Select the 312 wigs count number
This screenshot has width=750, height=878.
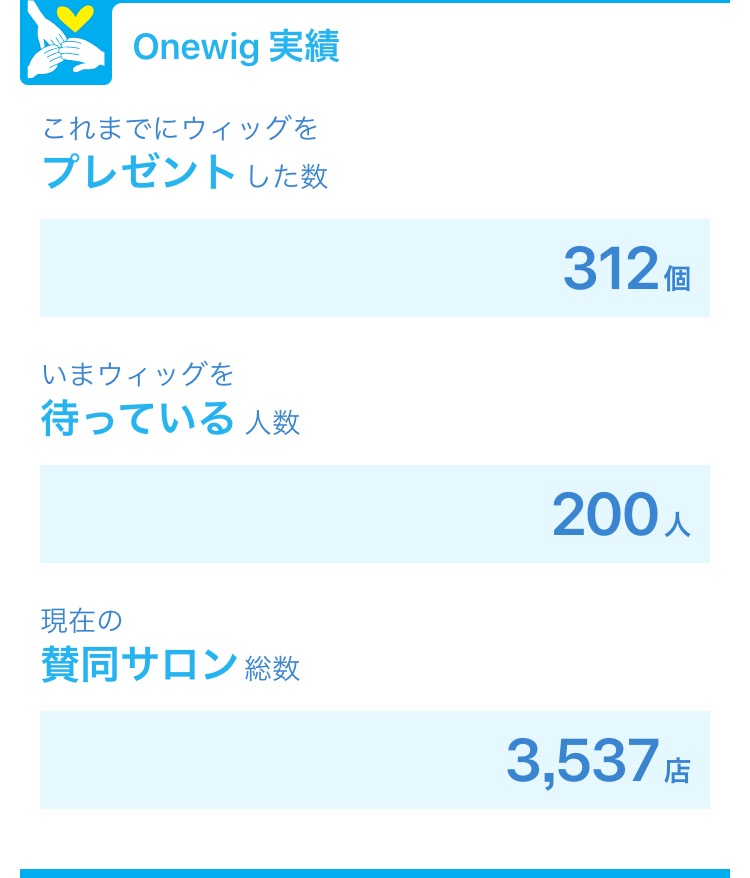point(611,269)
